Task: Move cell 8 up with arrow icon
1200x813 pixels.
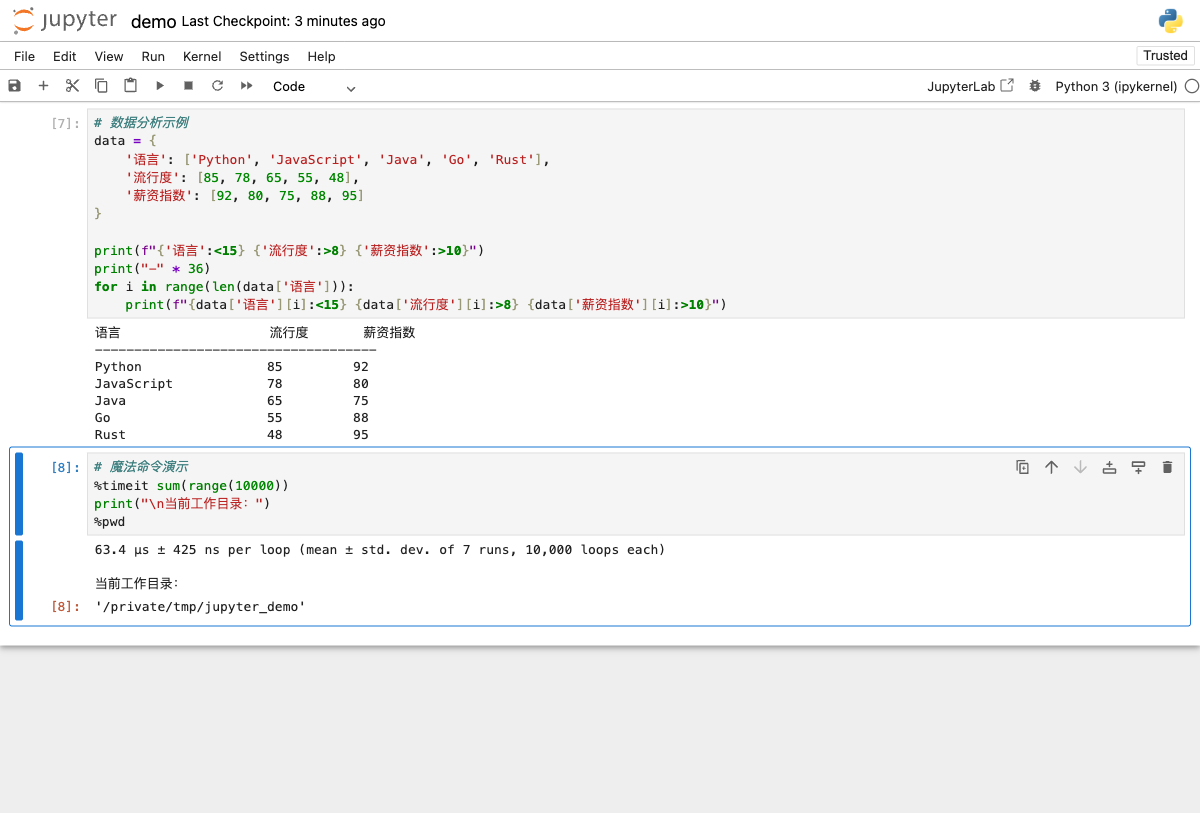Action: point(1051,467)
